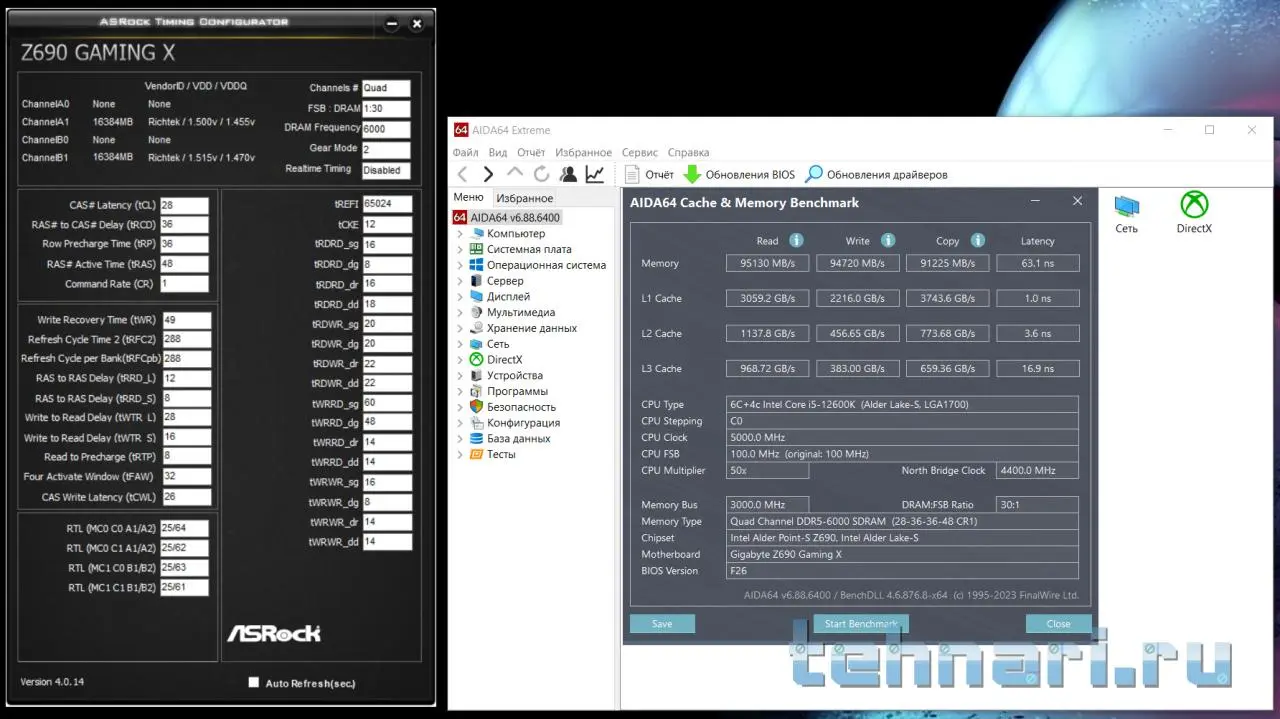Click the L3 Cache Write 383.00 GB/s value
This screenshot has width=1280, height=719.
(x=858, y=368)
